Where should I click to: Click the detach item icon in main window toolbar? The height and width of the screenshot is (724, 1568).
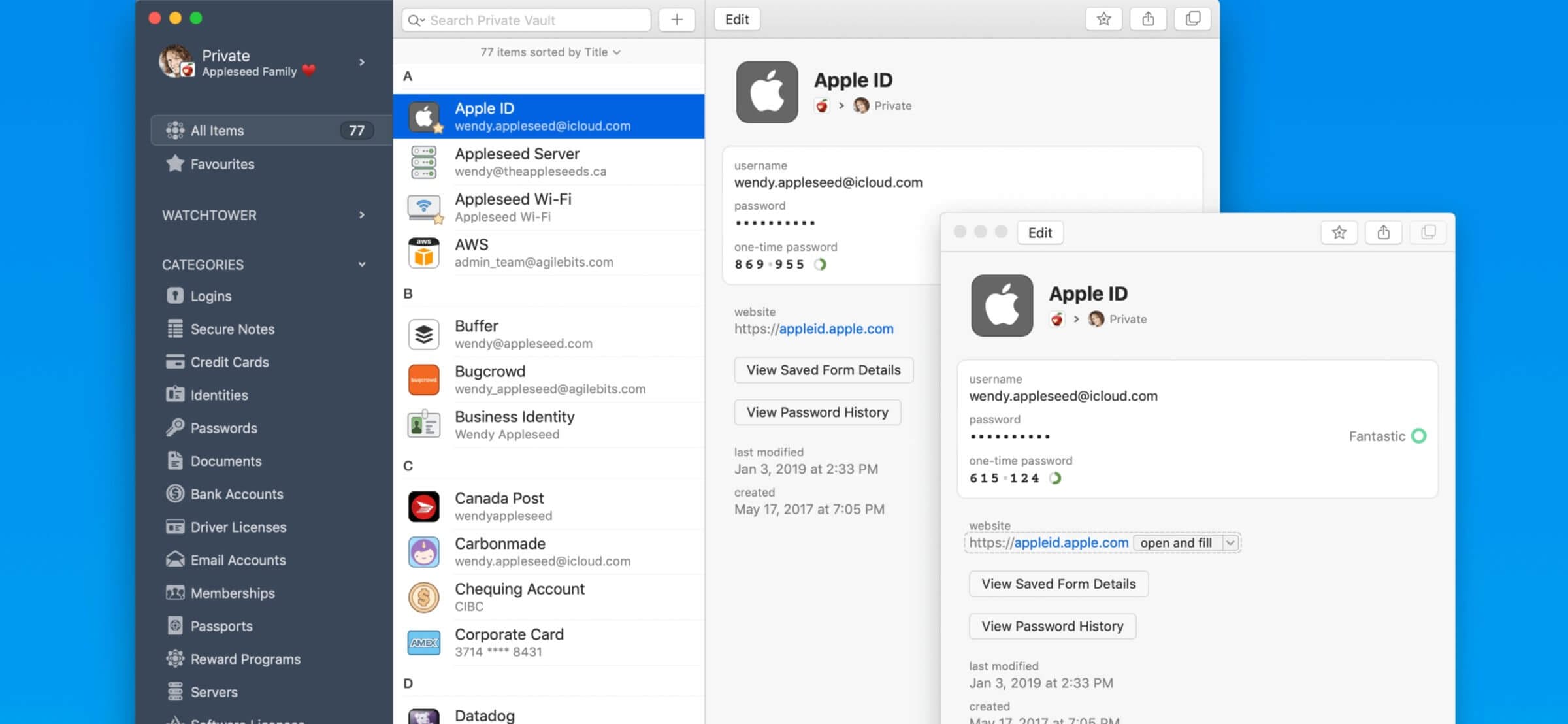[1192, 19]
